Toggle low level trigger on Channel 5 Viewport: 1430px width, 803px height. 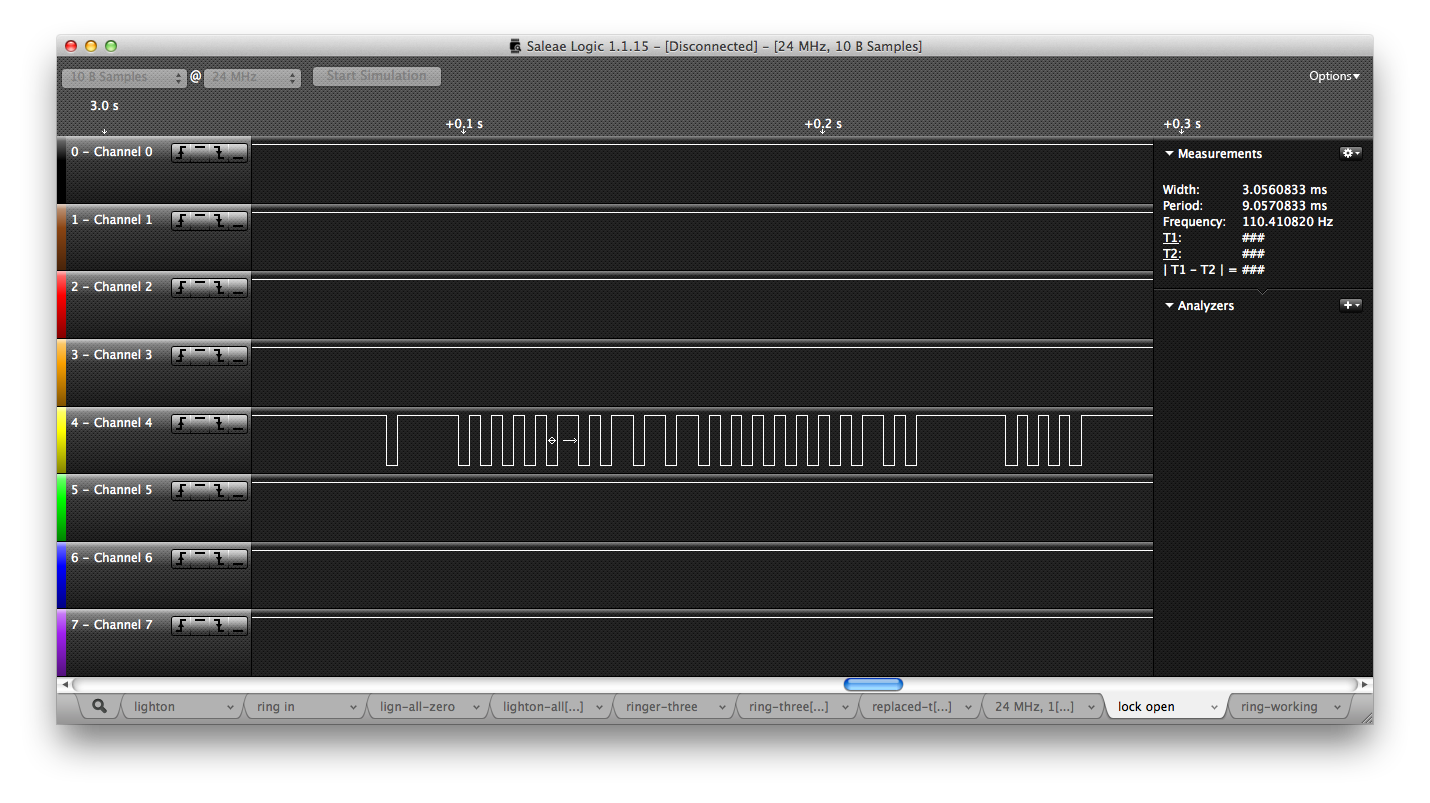pyautogui.click(x=238, y=491)
